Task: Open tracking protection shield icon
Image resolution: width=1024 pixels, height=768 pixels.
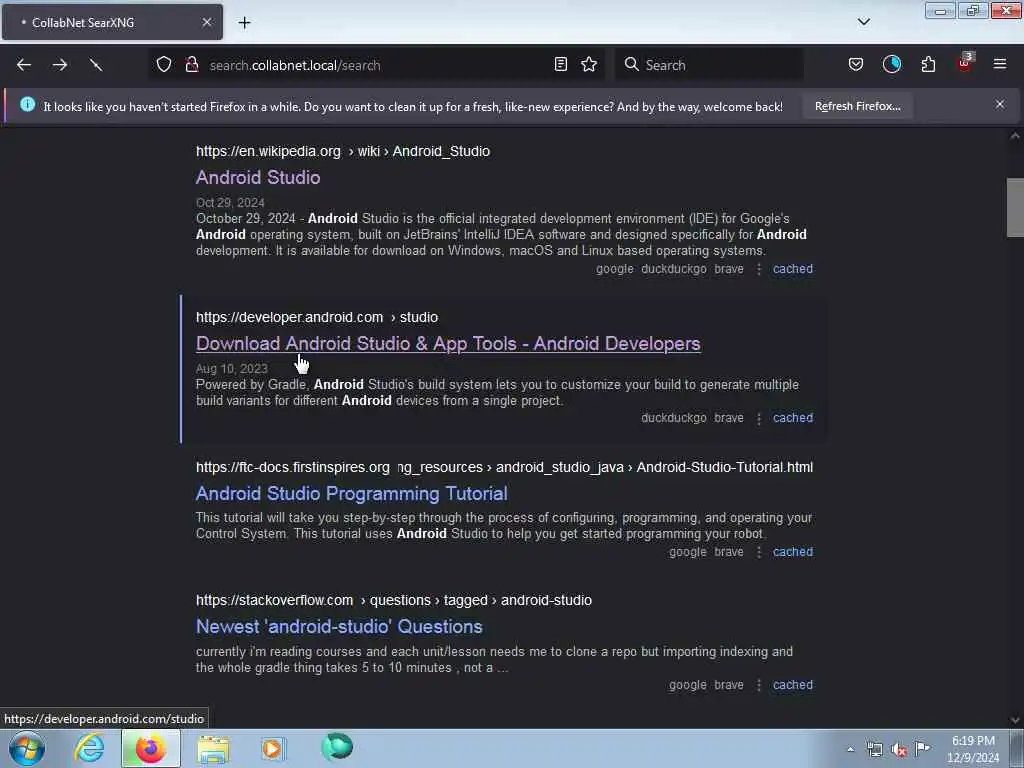Action: tap(164, 64)
